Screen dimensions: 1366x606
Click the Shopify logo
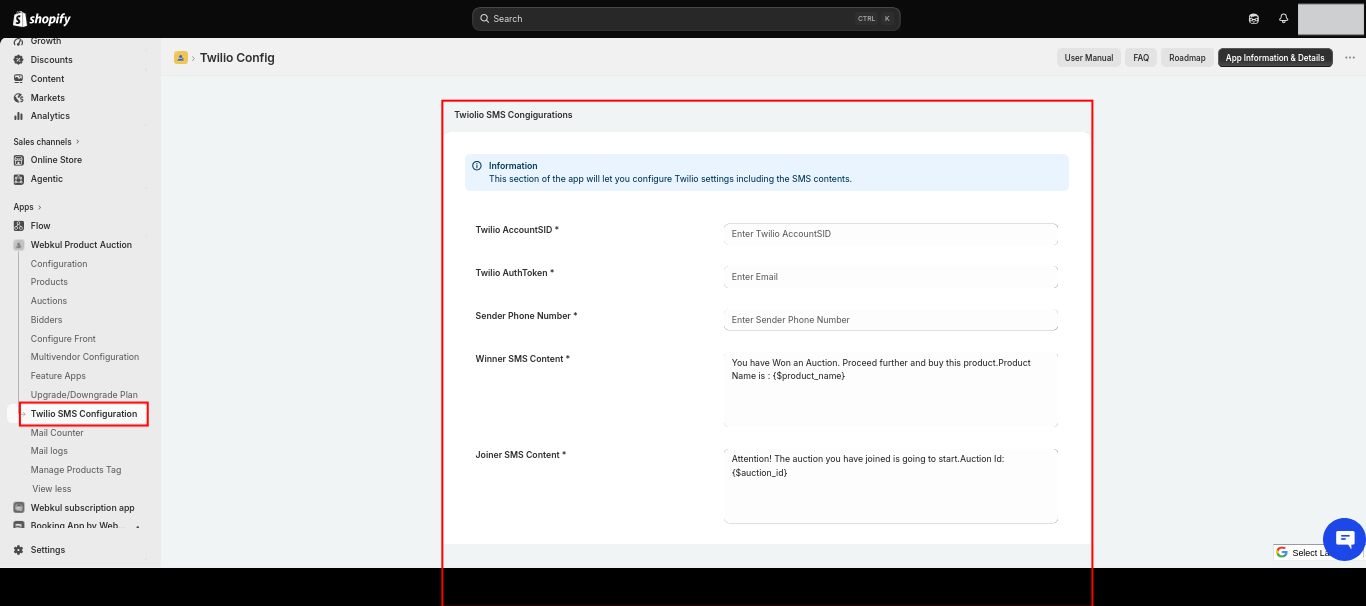click(x=42, y=19)
